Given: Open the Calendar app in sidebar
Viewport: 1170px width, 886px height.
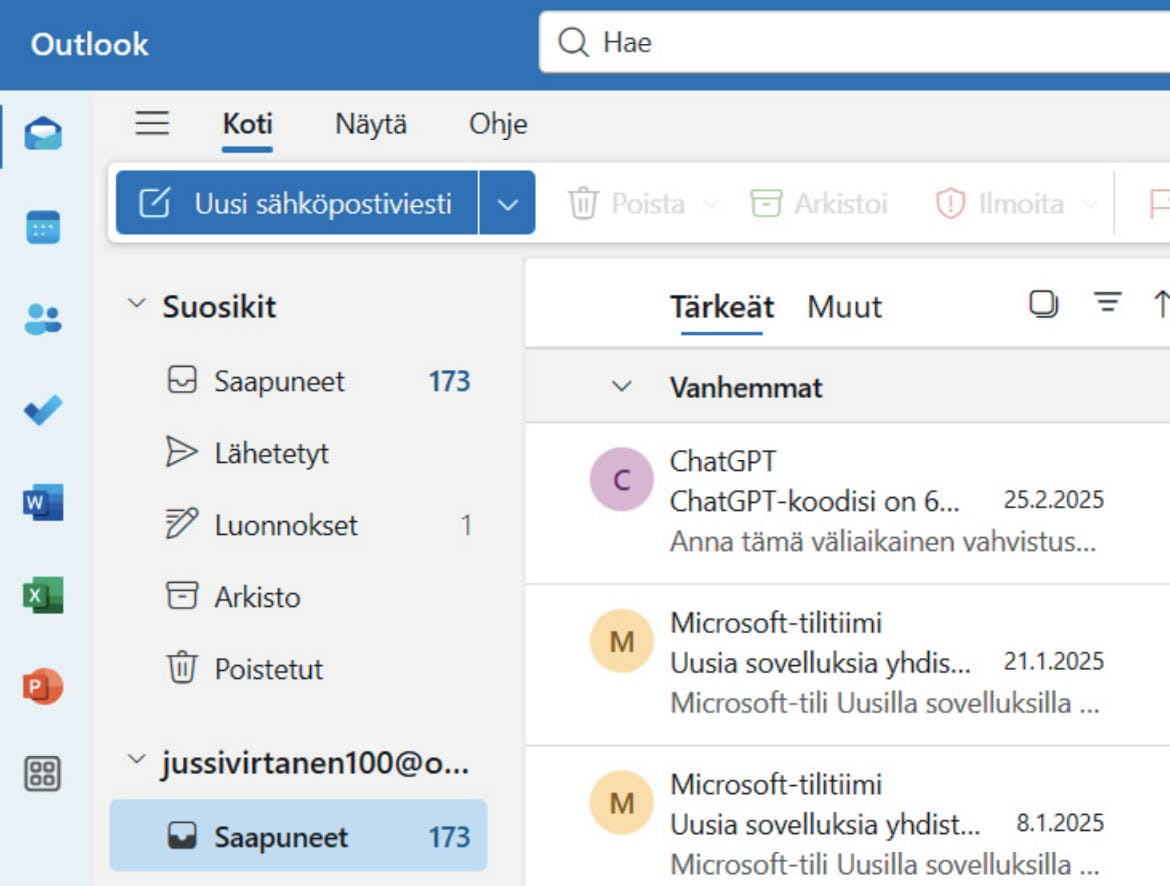Looking at the screenshot, I should (x=43, y=227).
